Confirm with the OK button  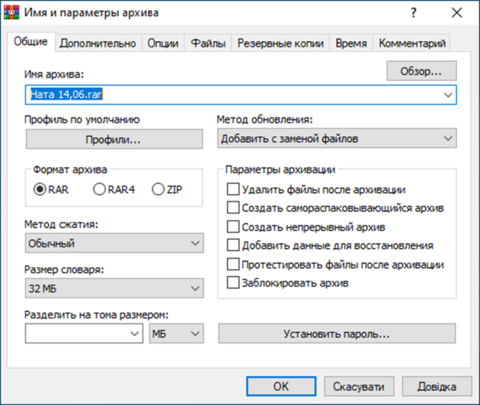pos(281,386)
